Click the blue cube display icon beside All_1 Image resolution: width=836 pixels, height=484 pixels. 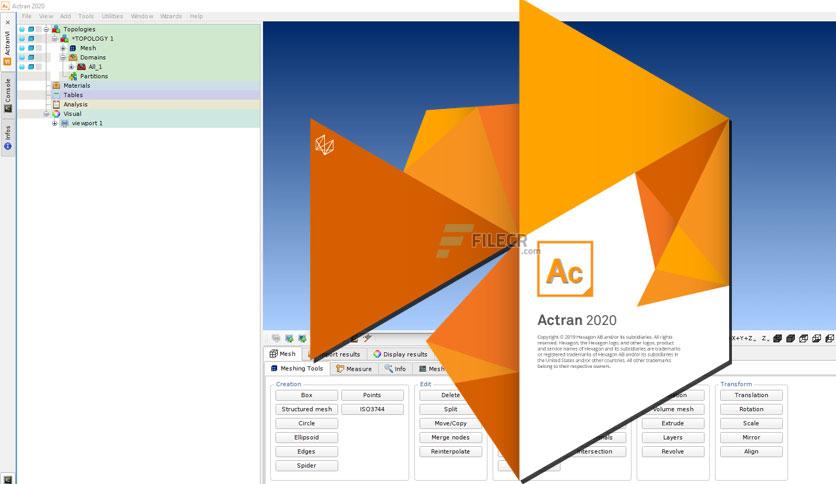tap(31, 67)
